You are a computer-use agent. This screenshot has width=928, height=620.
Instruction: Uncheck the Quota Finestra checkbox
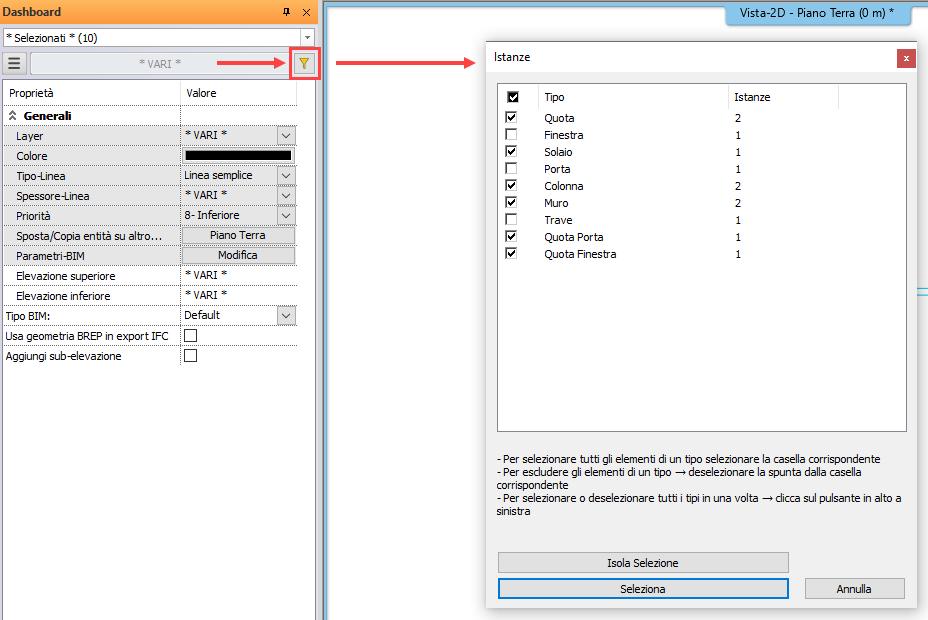511,254
